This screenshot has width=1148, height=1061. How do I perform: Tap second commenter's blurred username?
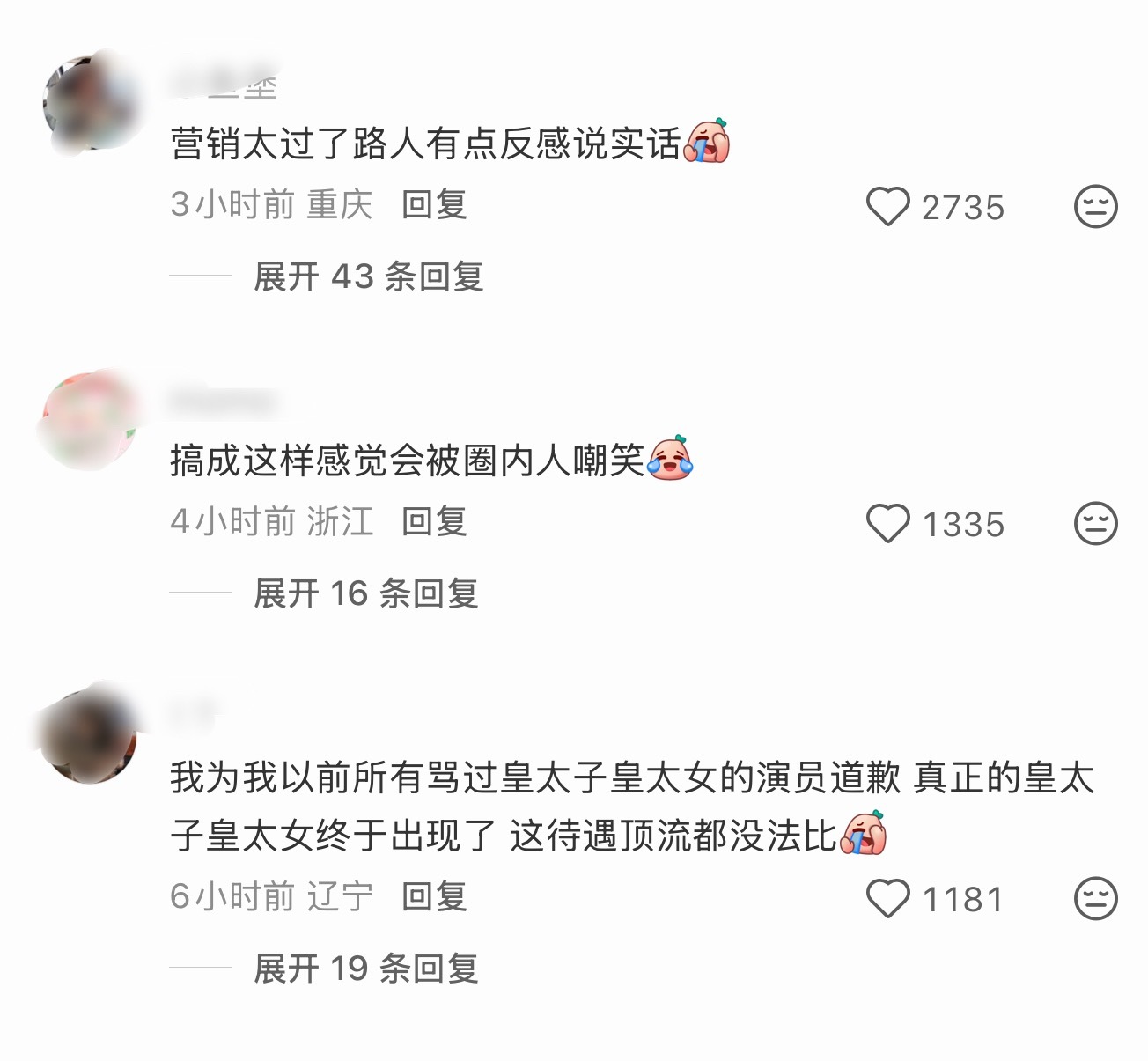coord(223,402)
